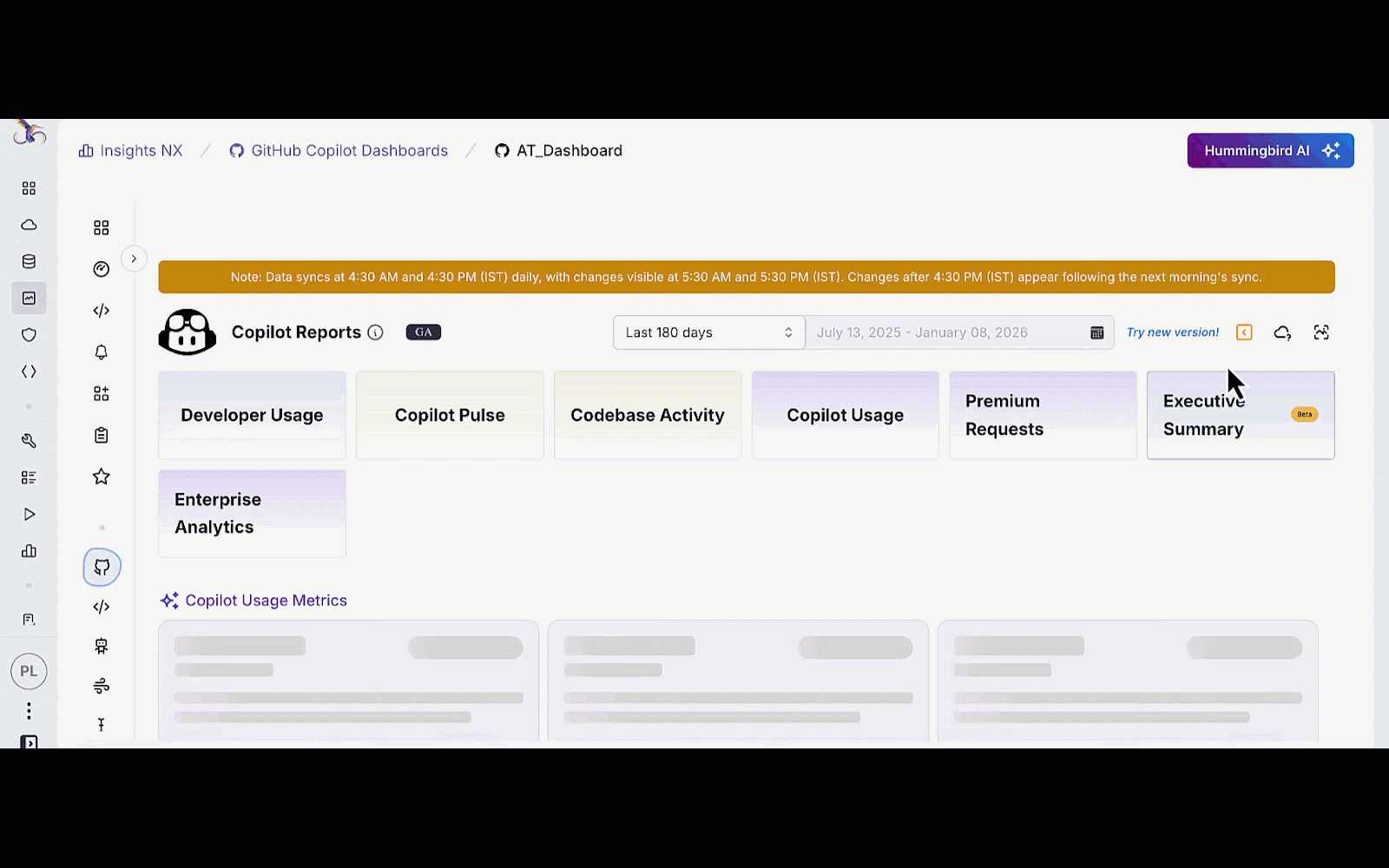Open the wrench tools icon in left rail
Screen dimensions: 1389x868
29,441
